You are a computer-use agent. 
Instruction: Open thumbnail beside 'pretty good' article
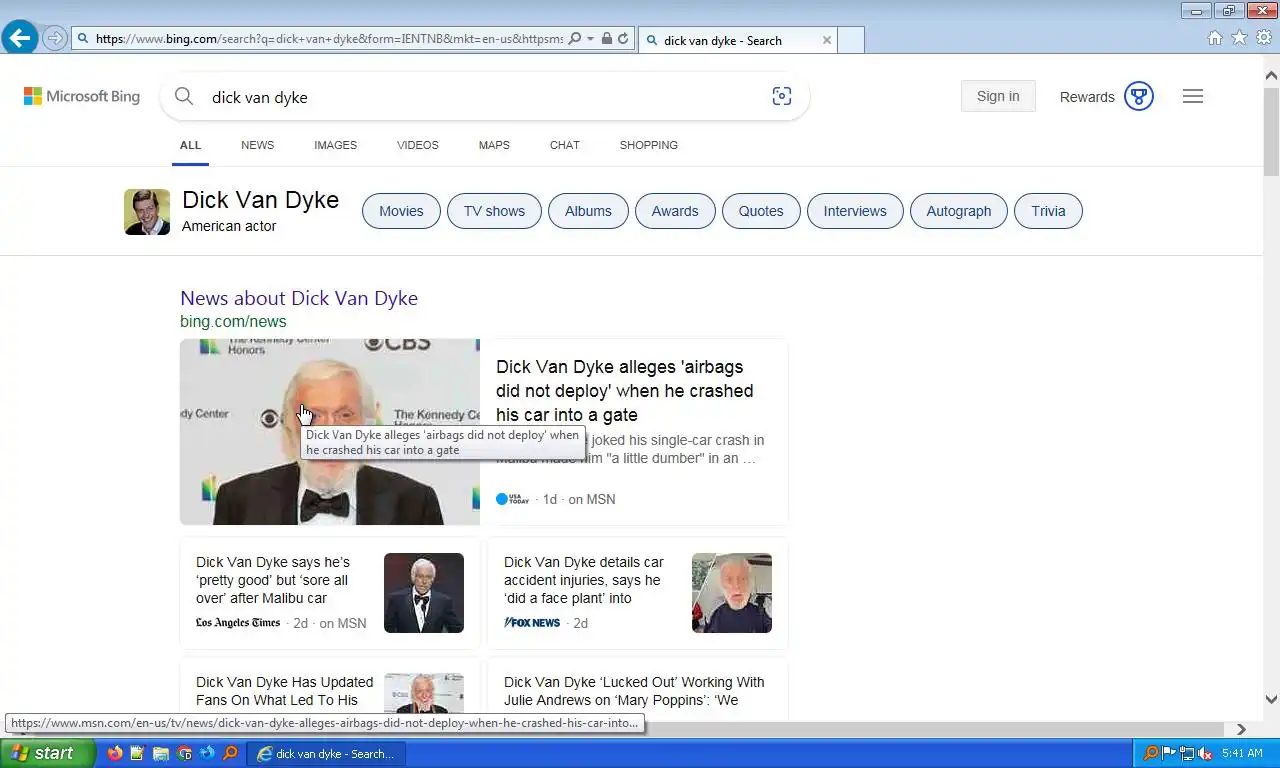[424, 593]
